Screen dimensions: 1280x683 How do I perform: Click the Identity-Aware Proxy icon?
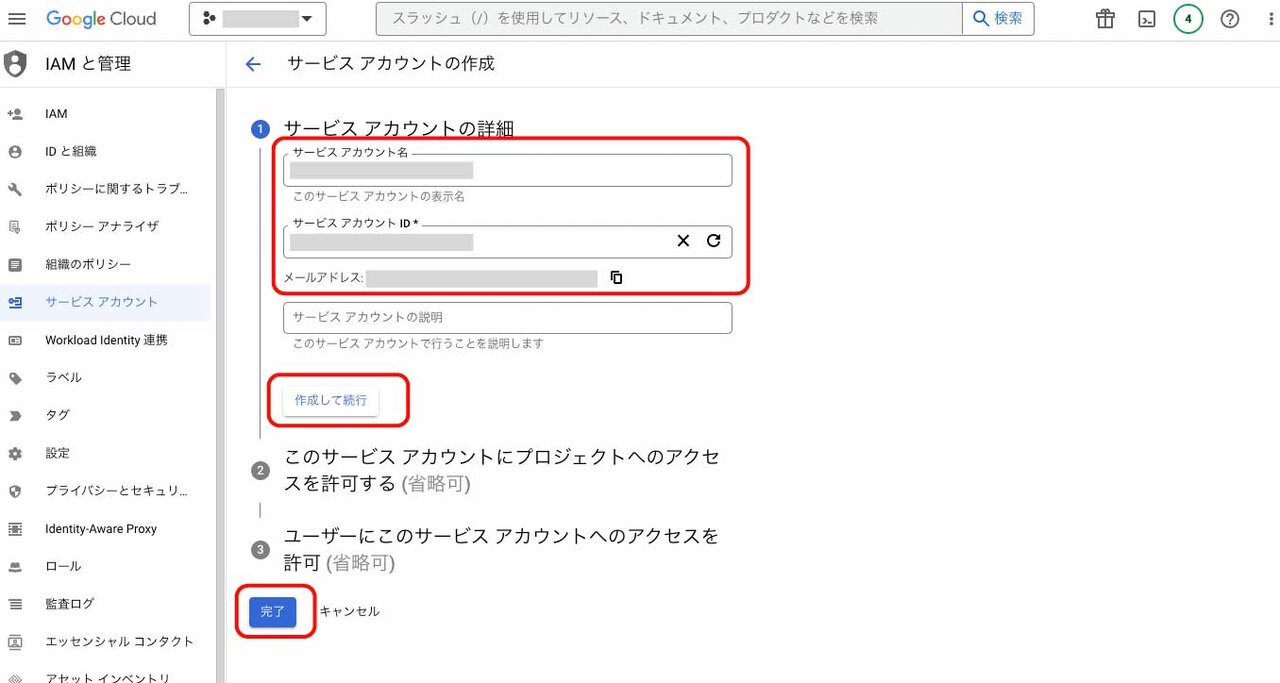(15, 529)
